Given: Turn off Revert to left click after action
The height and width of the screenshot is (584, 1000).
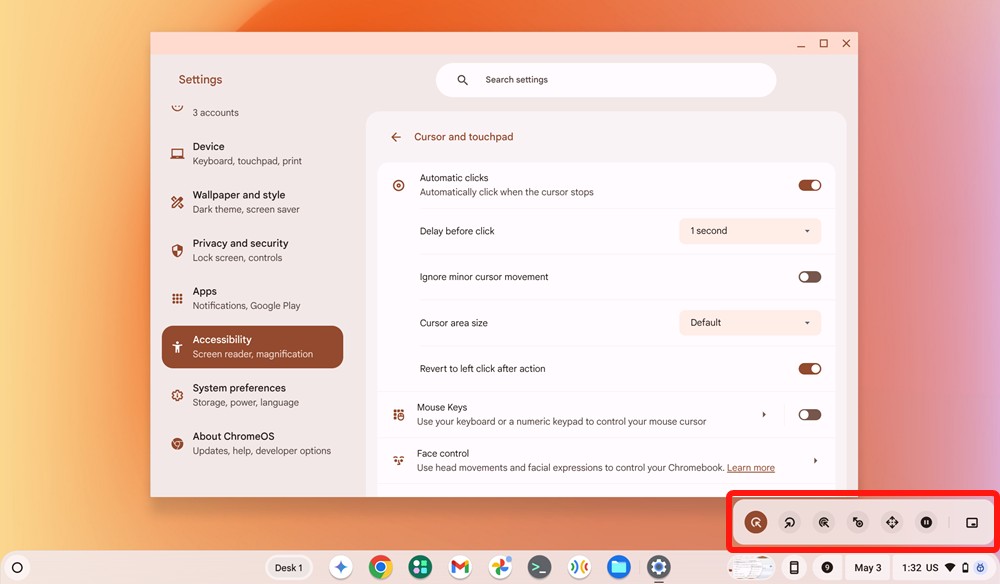Looking at the screenshot, I should click(x=809, y=368).
